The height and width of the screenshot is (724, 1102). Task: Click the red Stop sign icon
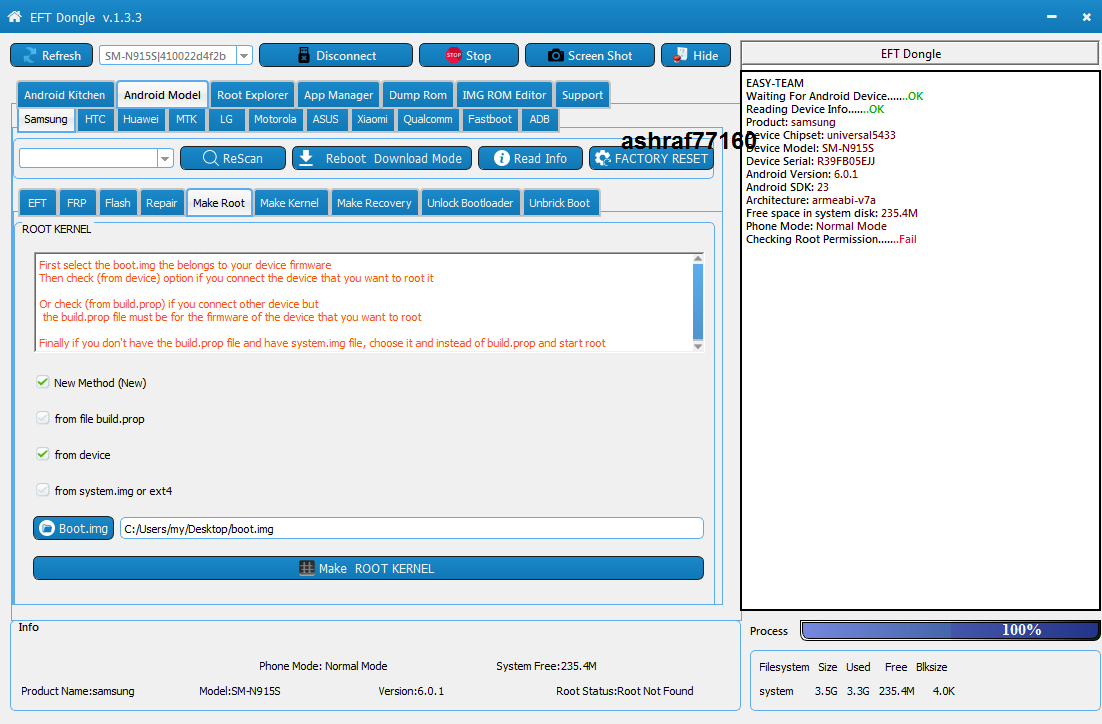click(454, 55)
